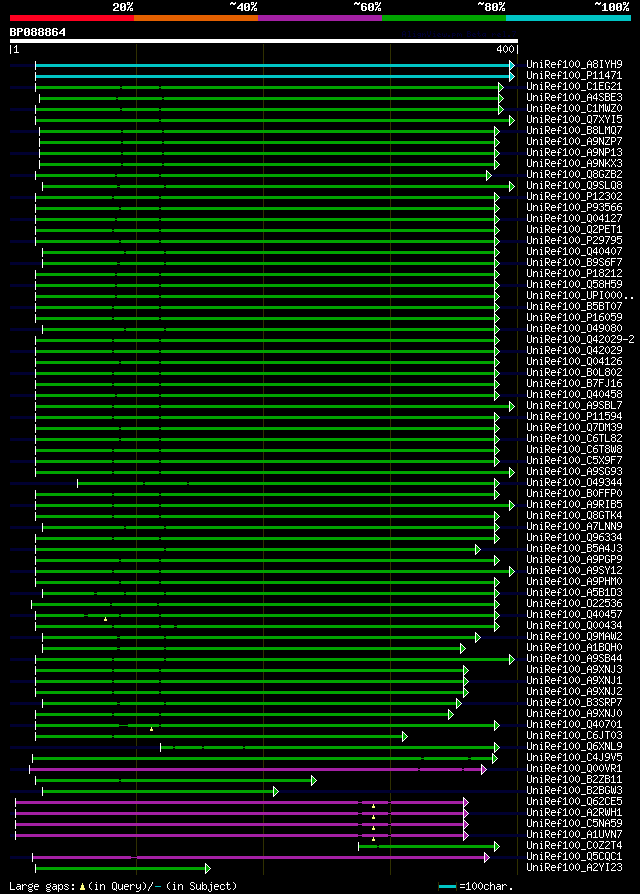Select the UniRef100_Q2PET1 label
The width and height of the screenshot is (640, 894).
tap(574, 229)
